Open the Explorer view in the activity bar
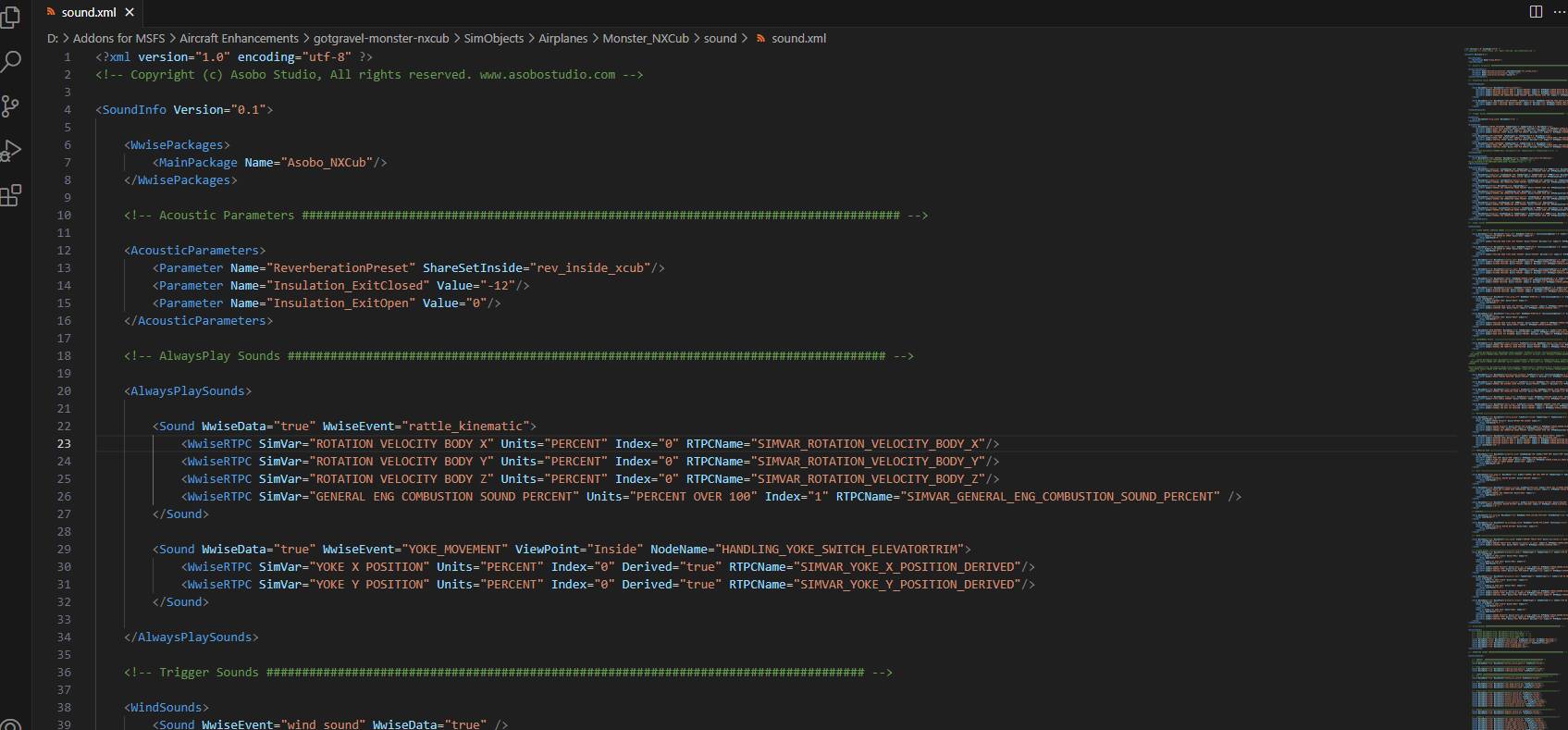 (10, 18)
